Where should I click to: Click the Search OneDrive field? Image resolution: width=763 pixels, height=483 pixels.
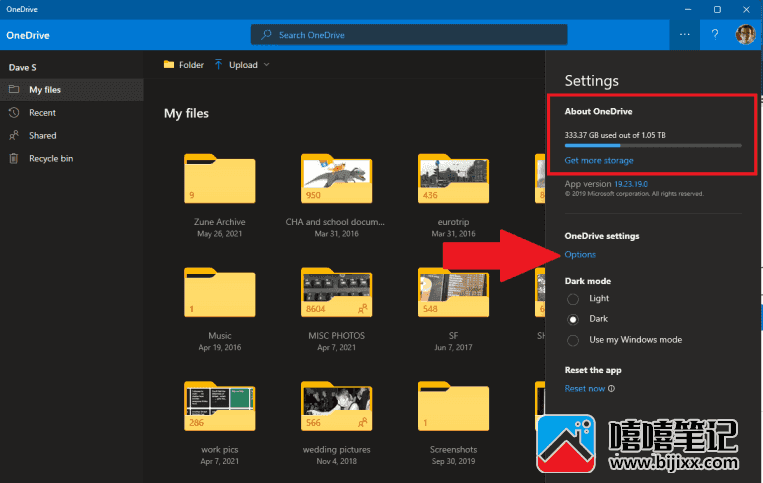point(409,35)
